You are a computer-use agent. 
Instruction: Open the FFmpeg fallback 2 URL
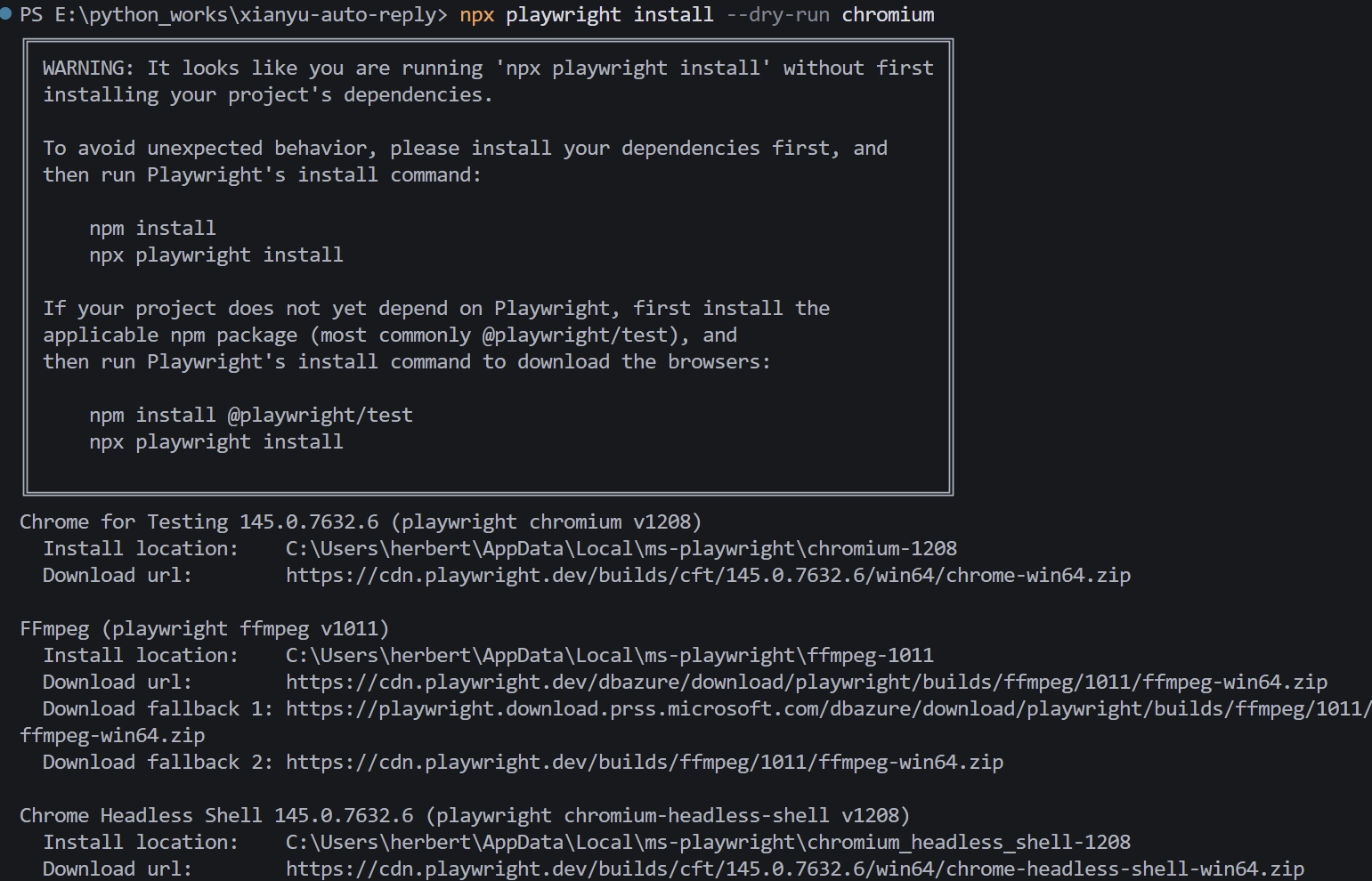pyautogui.click(x=644, y=763)
